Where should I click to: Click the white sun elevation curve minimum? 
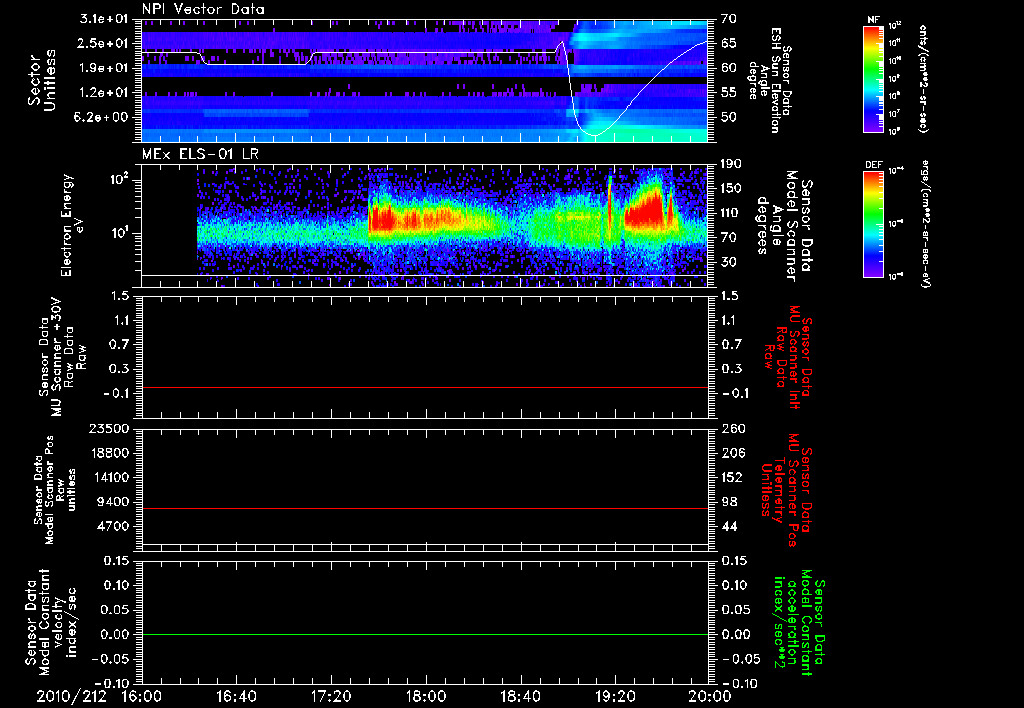(x=594, y=135)
